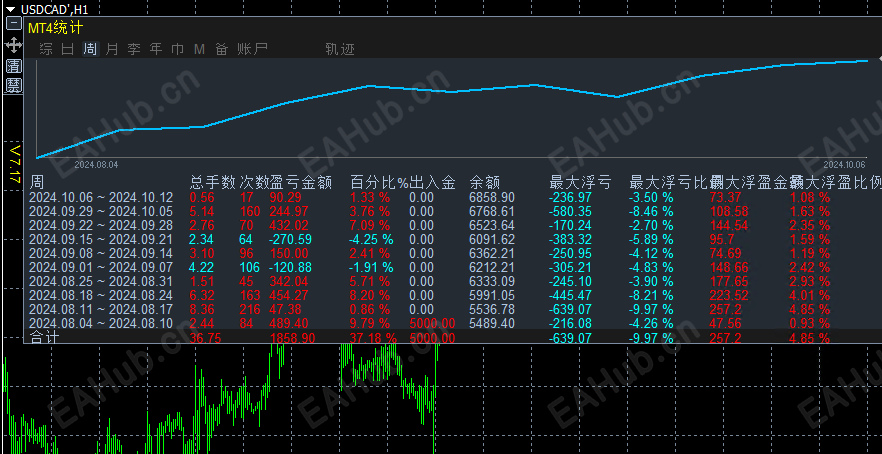
Task: Switch to the 月 monthly tab
Action: (112, 49)
